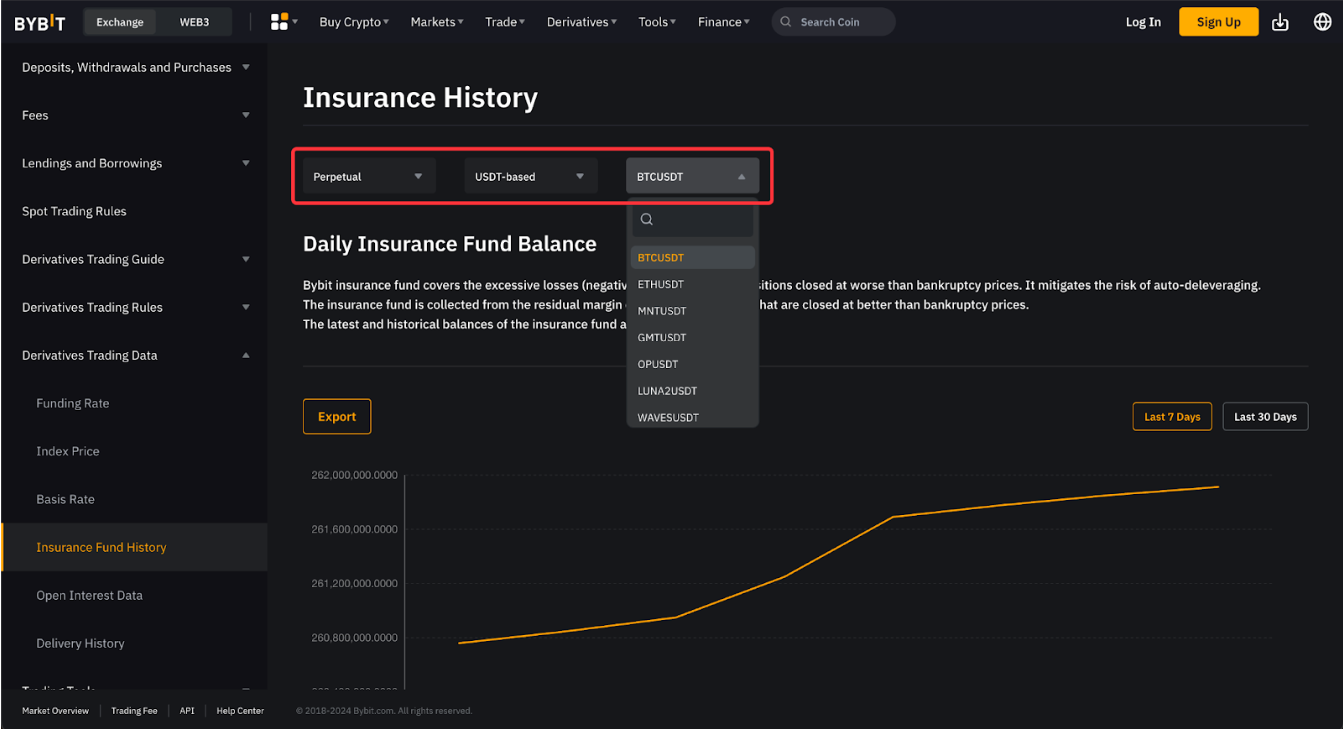Open the apps grid menu

(278, 21)
